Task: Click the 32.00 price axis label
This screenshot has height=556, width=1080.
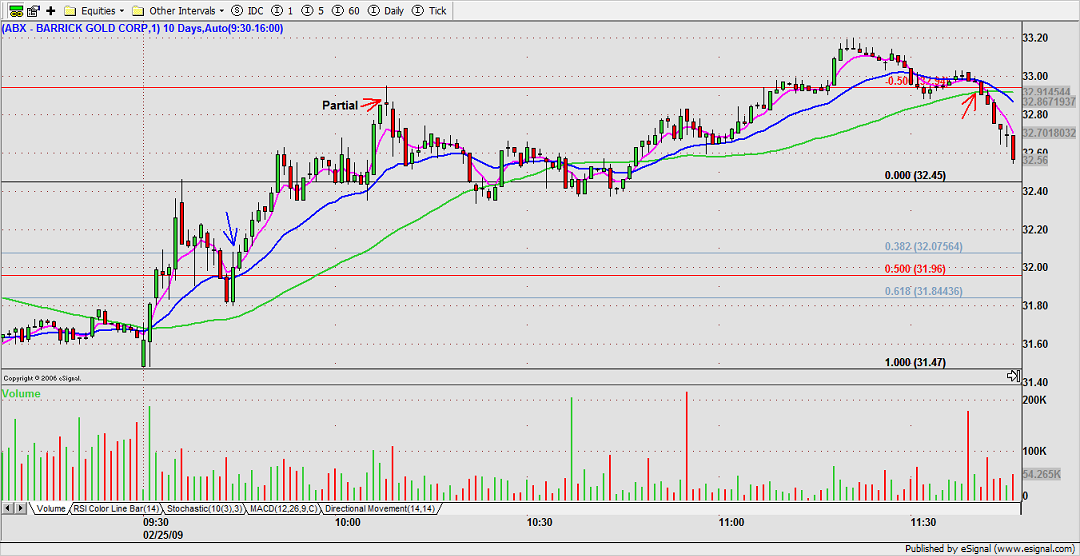Action: [x=1035, y=267]
